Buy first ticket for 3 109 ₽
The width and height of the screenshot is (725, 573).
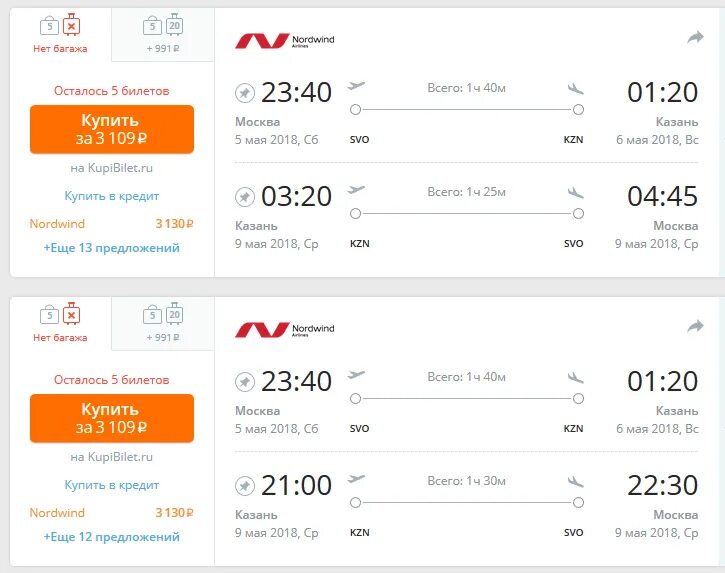pyautogui.click(x=112, y=129)
